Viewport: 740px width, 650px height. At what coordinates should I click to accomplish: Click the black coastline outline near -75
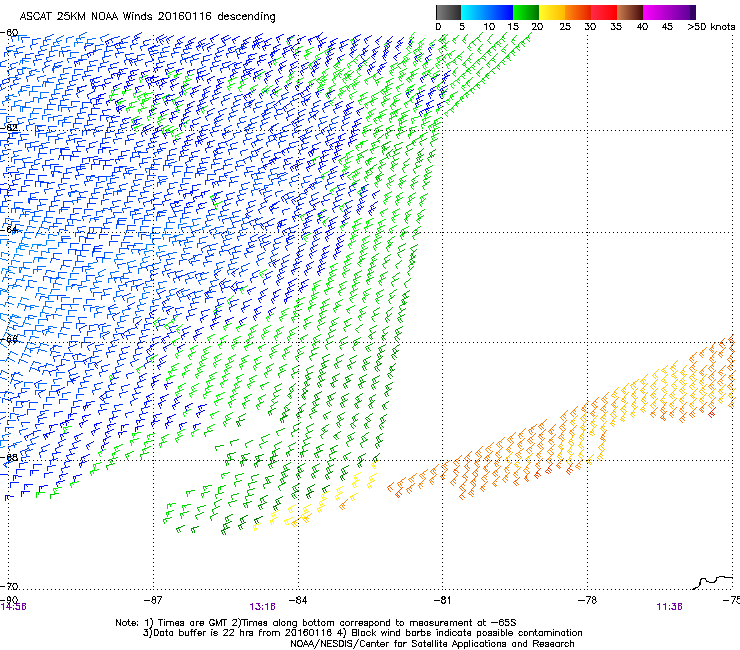coord(713,582)
